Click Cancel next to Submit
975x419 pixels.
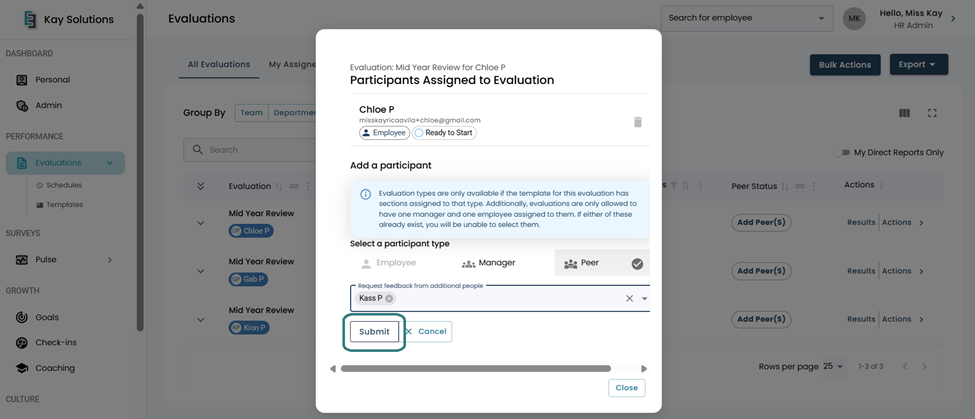click(426, 331)
